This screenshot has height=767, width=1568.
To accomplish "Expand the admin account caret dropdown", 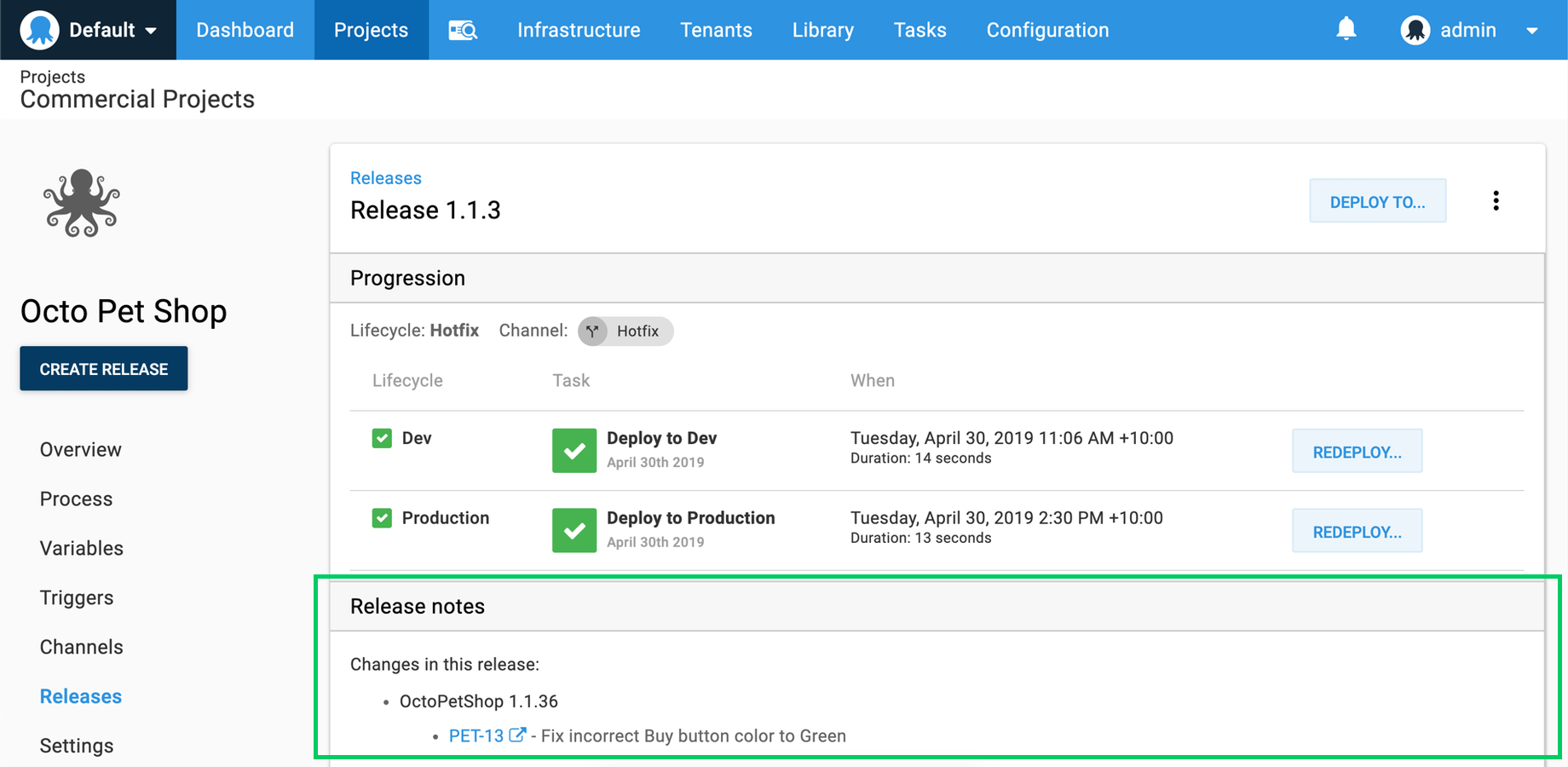I will [x=1533, y=30].
